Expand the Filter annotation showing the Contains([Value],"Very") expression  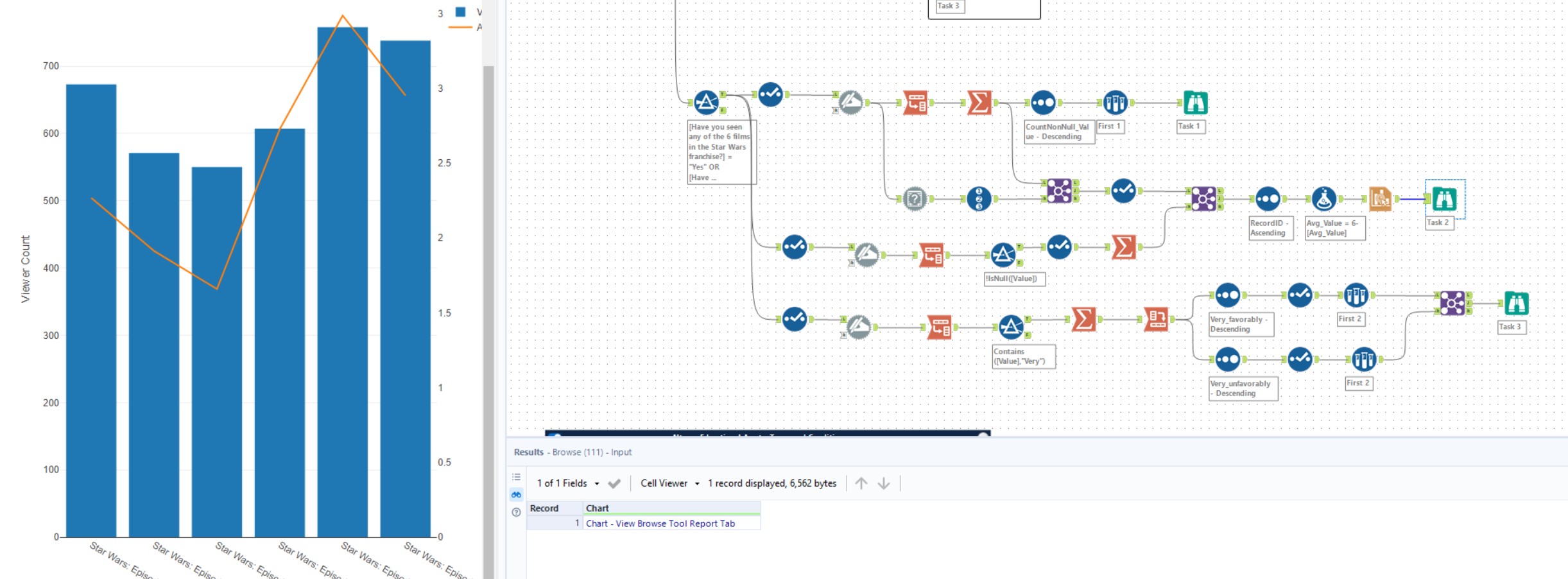tap(1023, 355)
